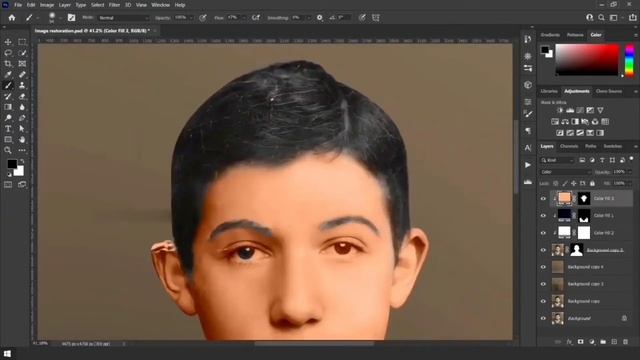Add a layer style (fx) button

[569, 342]
